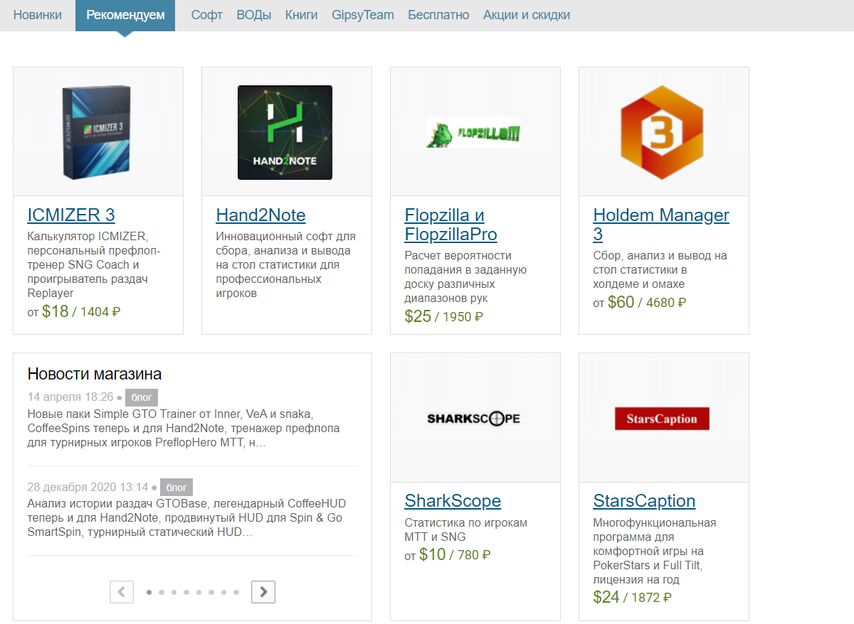The width and height of the screenshot is (854, 624).
Task: Open the Новинки tab
Action: (x=37, y=15)
